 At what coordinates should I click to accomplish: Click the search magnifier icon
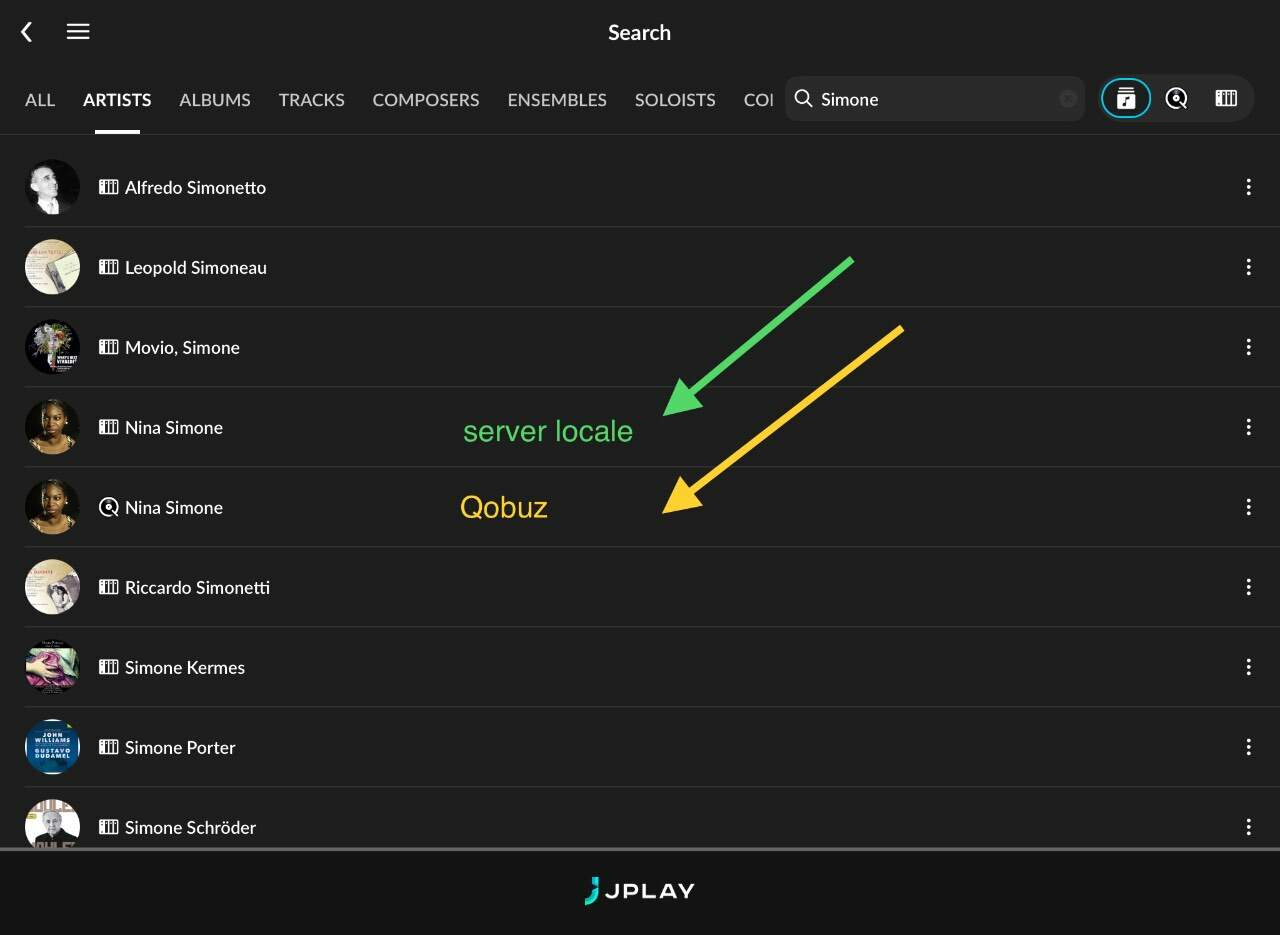pos(803,99)
